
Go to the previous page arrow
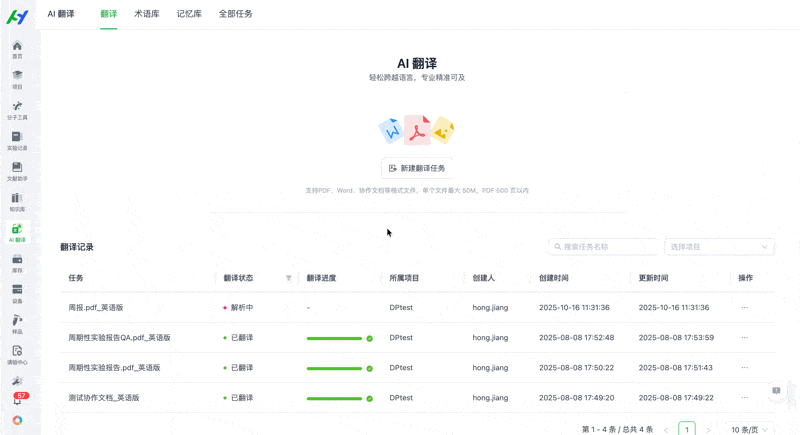(x=666, y=430)
